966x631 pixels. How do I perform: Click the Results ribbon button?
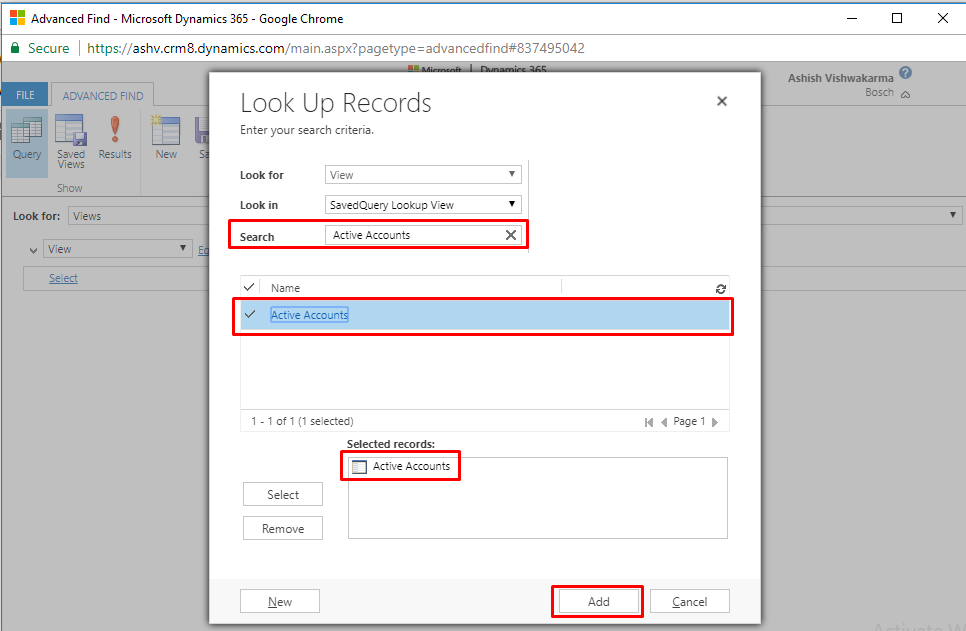115,138
